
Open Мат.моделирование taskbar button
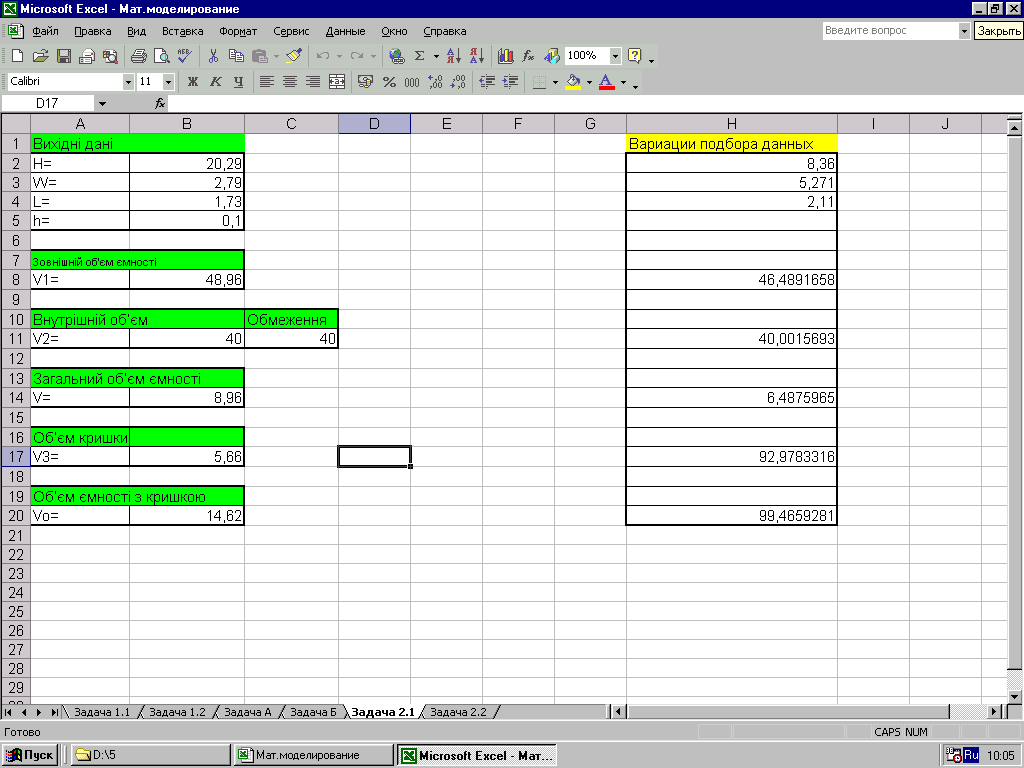[313, 755]
